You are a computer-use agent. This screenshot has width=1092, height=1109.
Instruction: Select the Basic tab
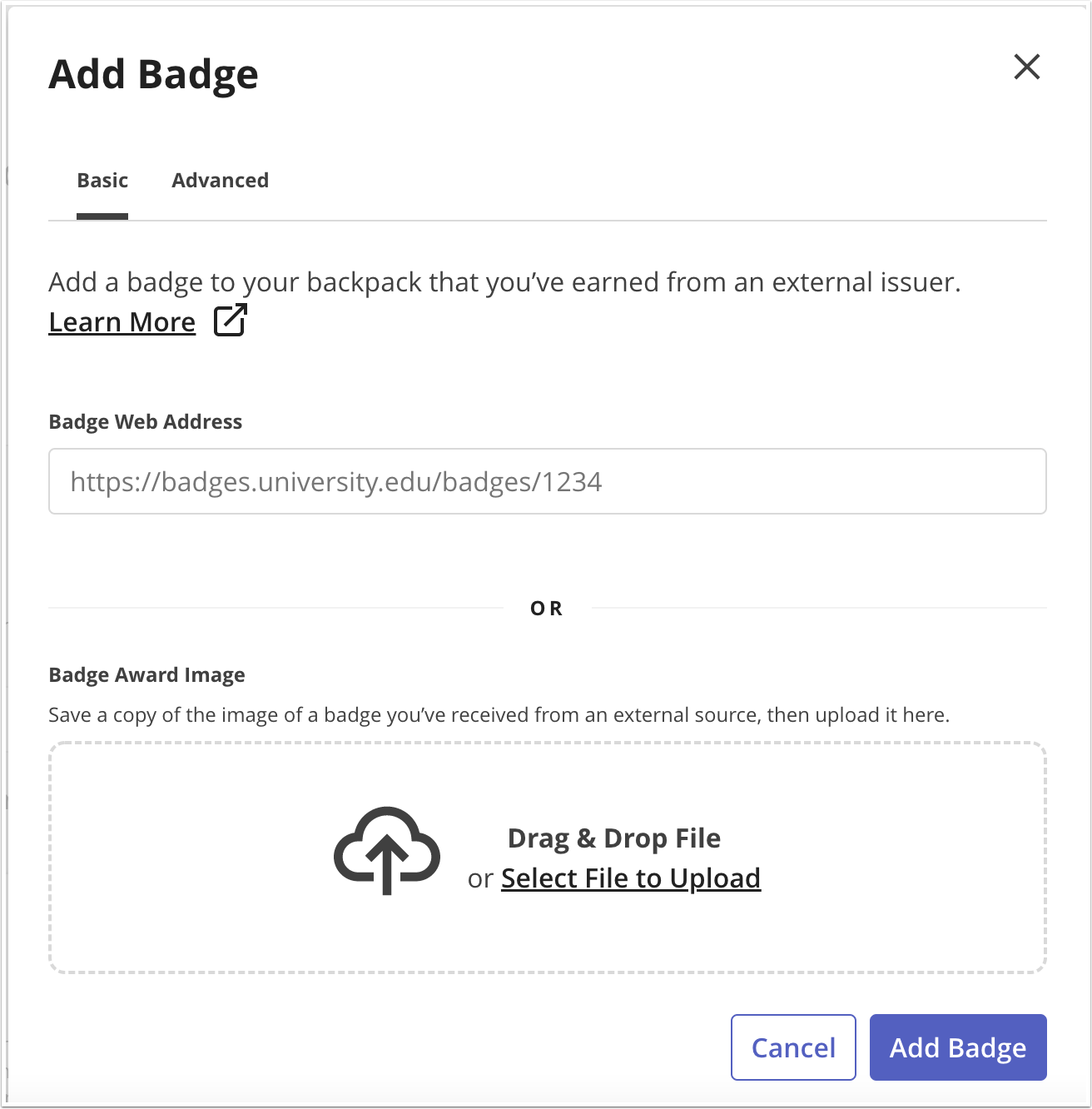(x=102, y=180)
